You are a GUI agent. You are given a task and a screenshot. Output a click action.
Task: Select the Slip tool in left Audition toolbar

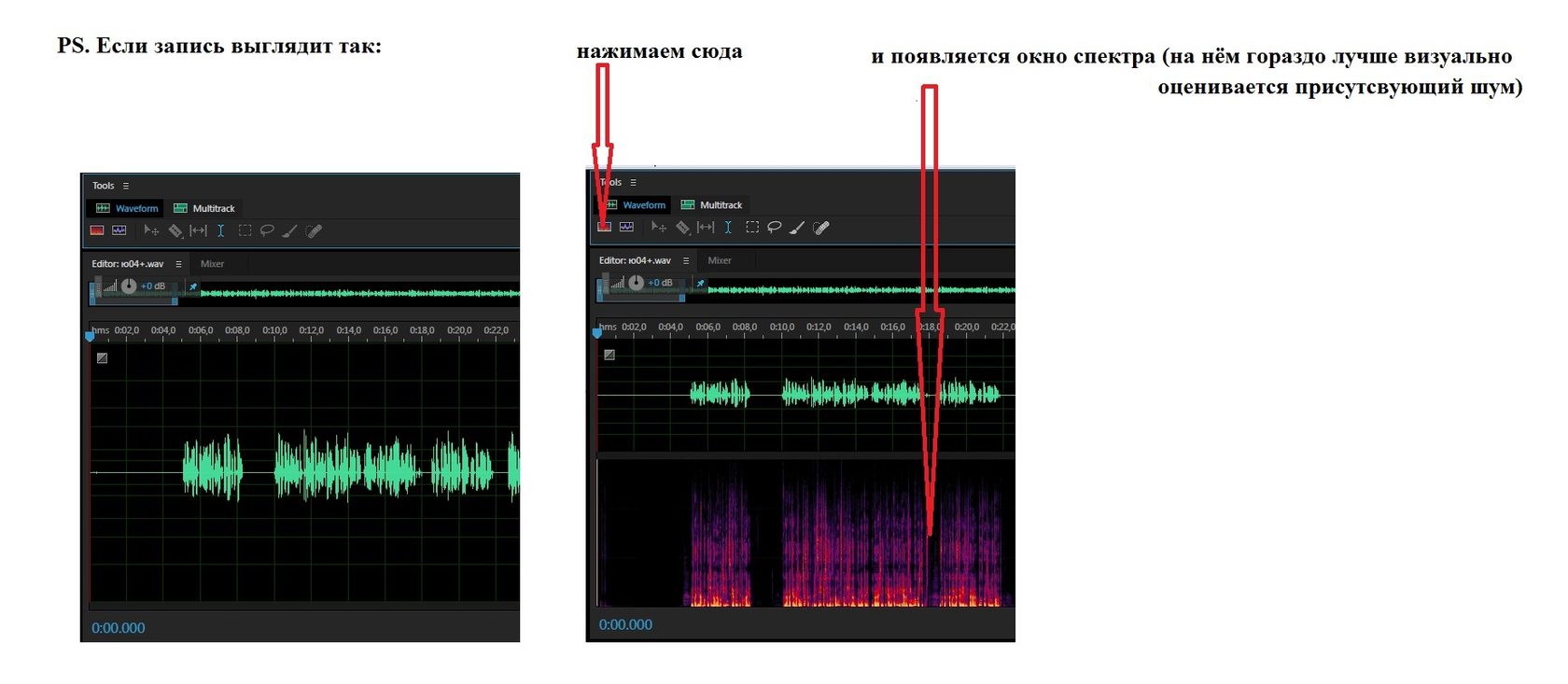click(x=198, y=230)
